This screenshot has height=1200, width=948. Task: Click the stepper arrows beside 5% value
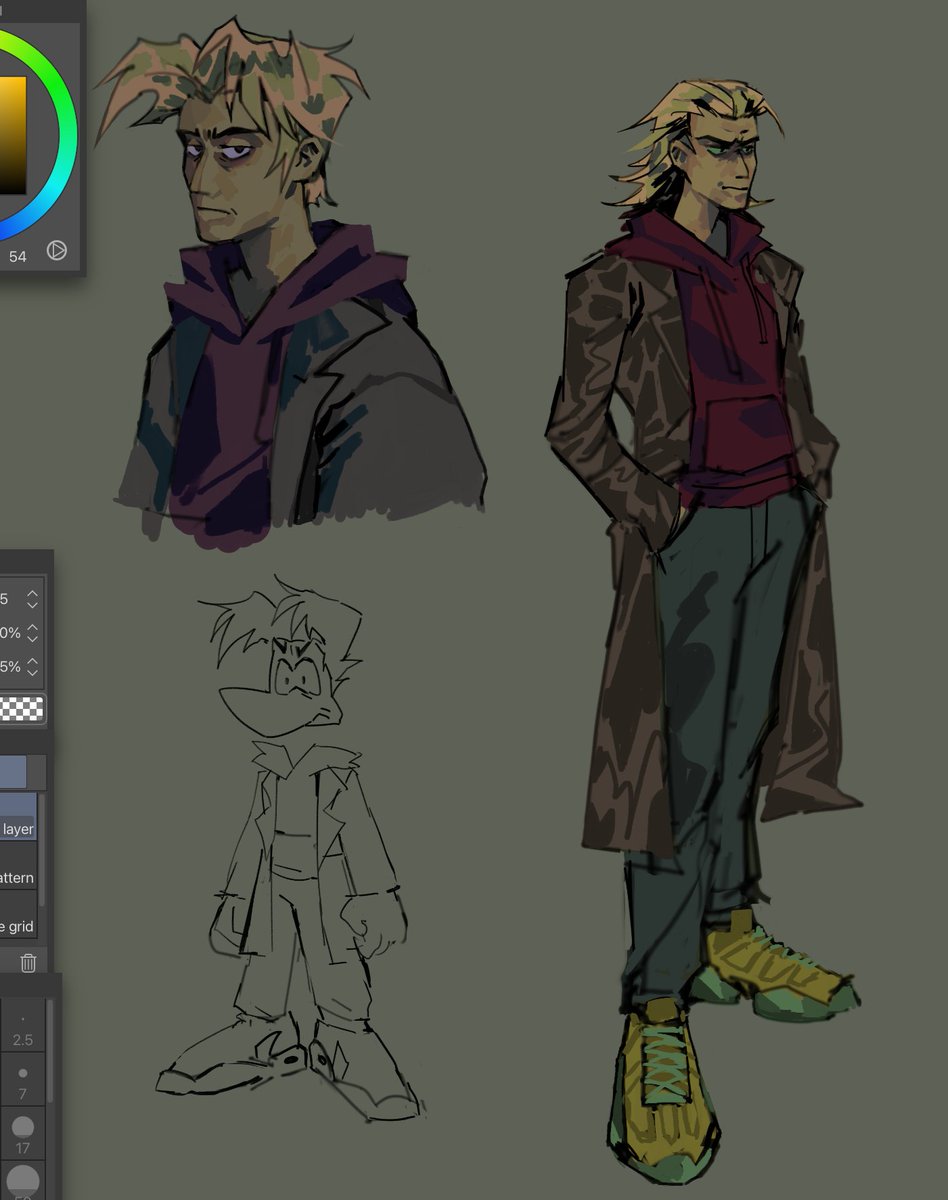[x=33, y=666]
